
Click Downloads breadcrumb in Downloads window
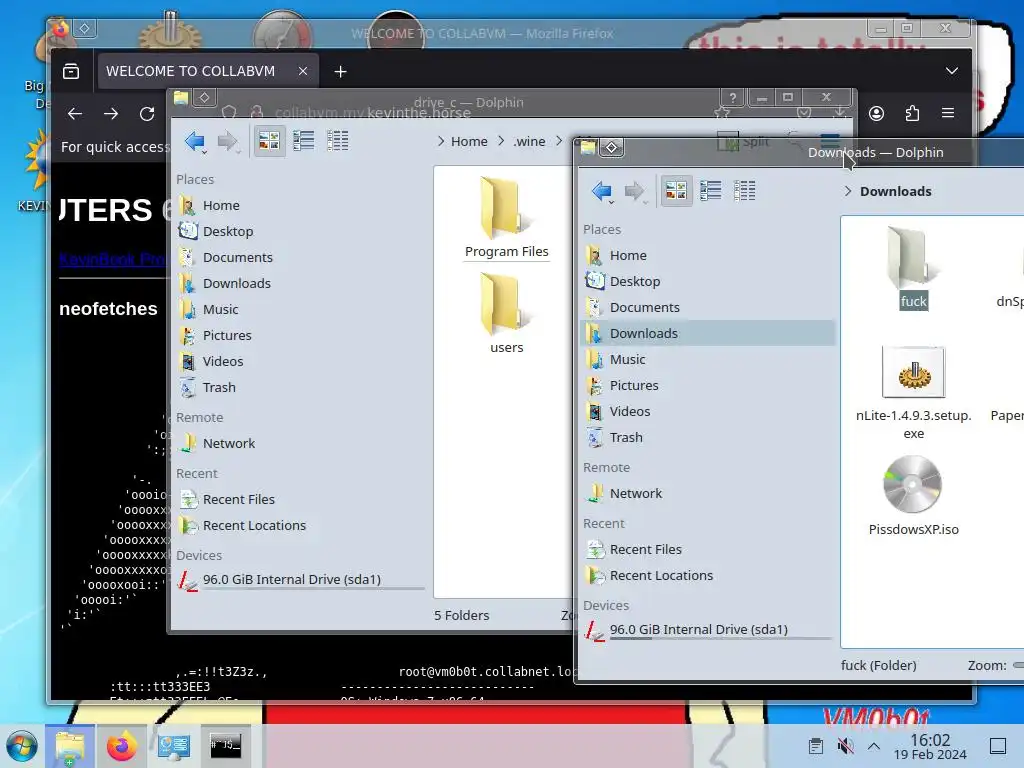click(895, 191)
